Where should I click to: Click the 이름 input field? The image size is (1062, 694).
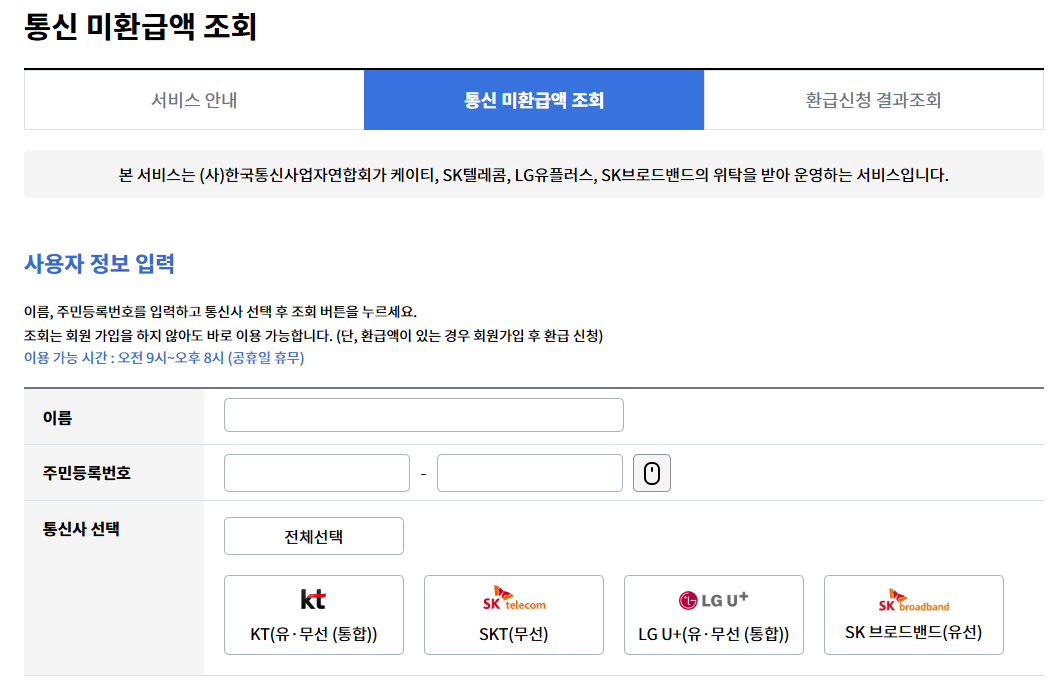point(424,414)
